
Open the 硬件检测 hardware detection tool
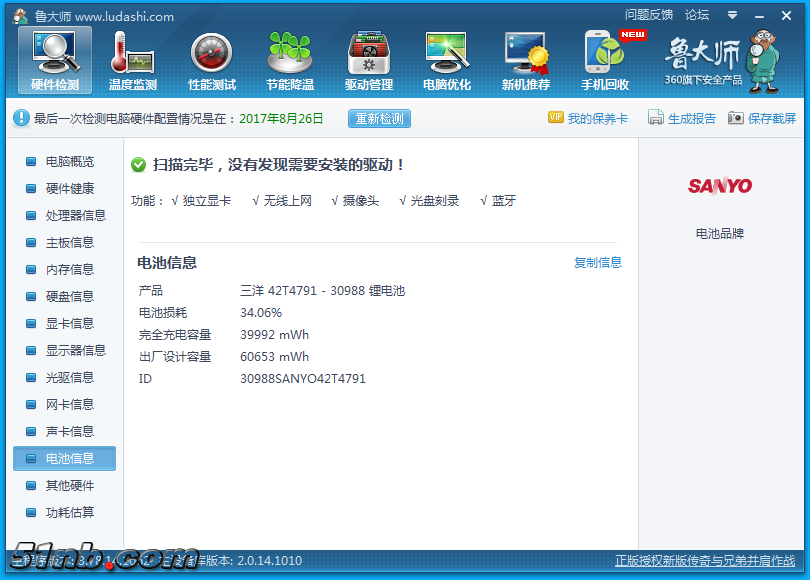click(x=55, y=60)
